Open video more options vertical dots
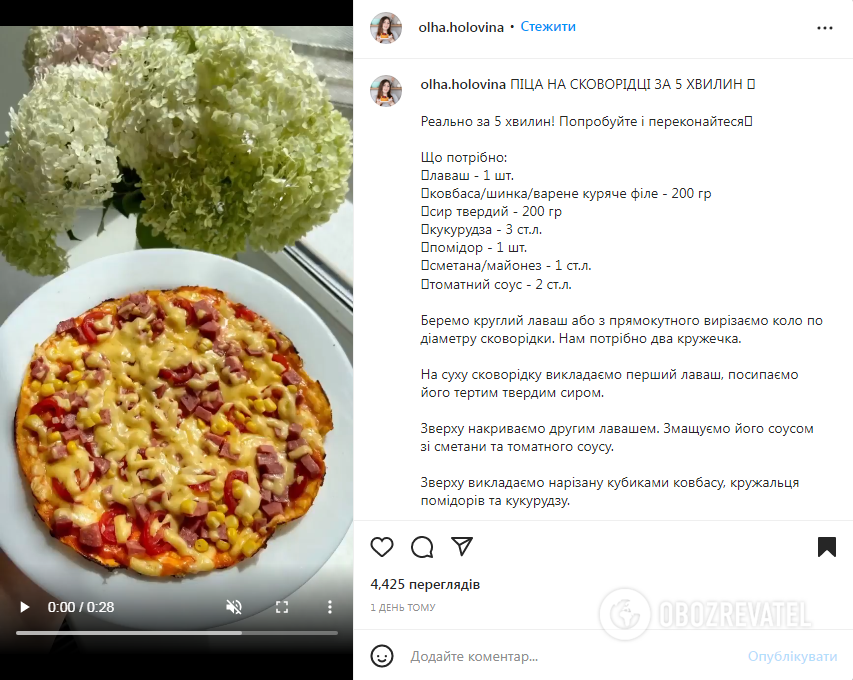 point(330,607)
